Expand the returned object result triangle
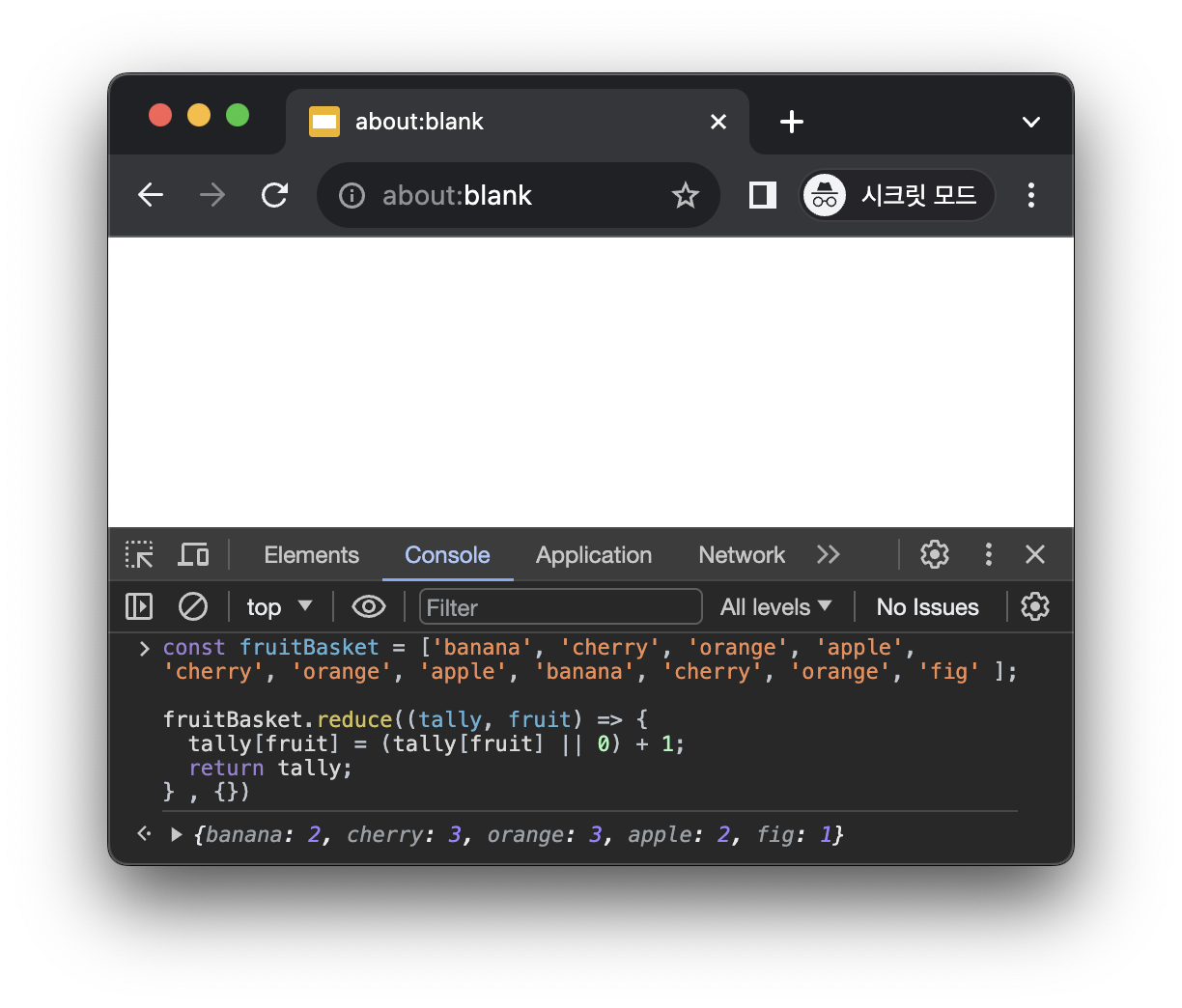 177,834
